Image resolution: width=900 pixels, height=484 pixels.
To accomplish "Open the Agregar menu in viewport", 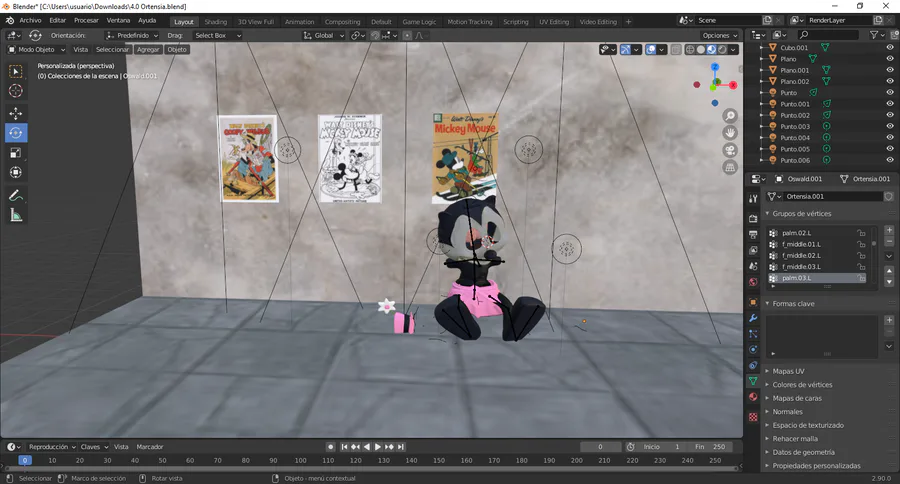I will click(x=148, y=49).
